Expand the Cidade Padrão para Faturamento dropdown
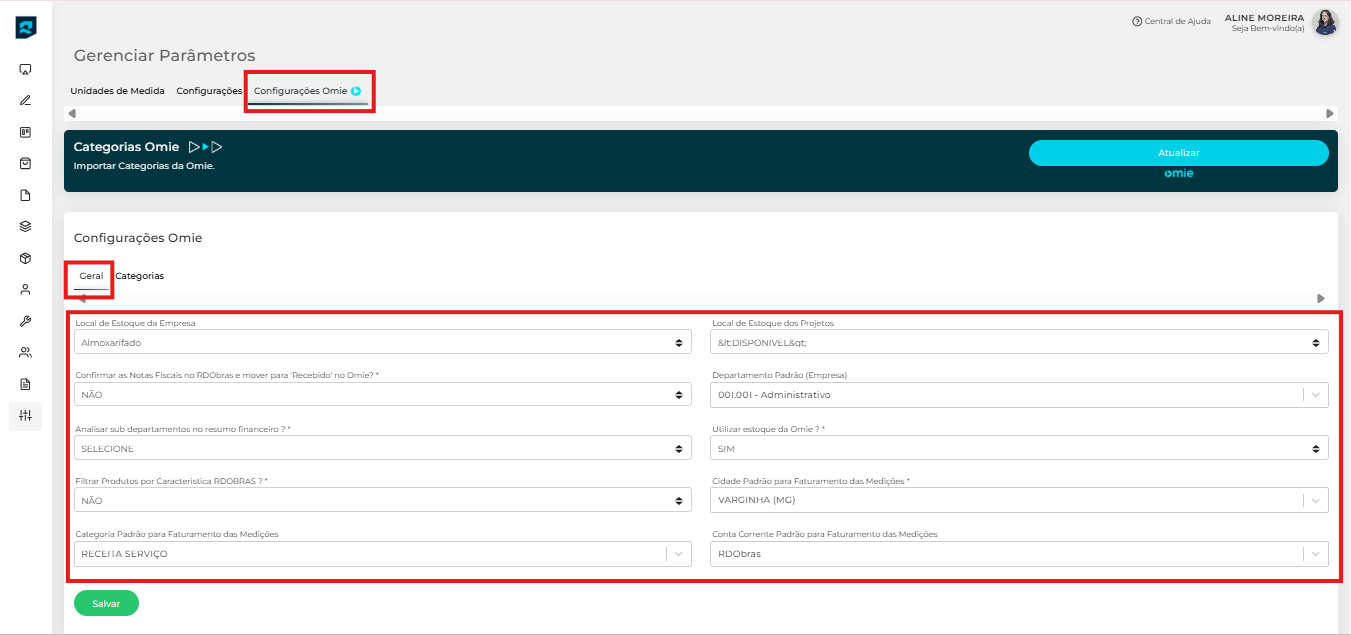 (x=1019, y=500)
